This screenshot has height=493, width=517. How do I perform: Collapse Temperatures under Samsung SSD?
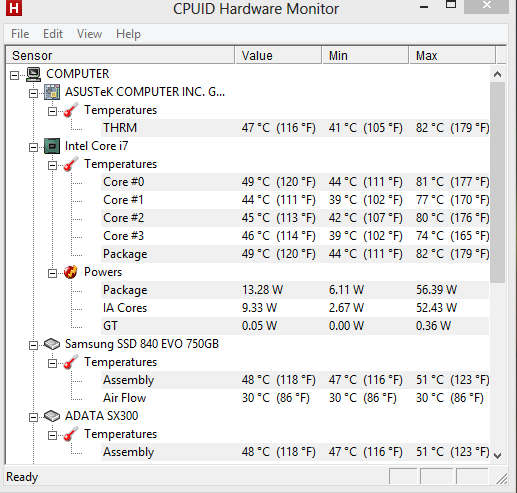click(52, 363)
